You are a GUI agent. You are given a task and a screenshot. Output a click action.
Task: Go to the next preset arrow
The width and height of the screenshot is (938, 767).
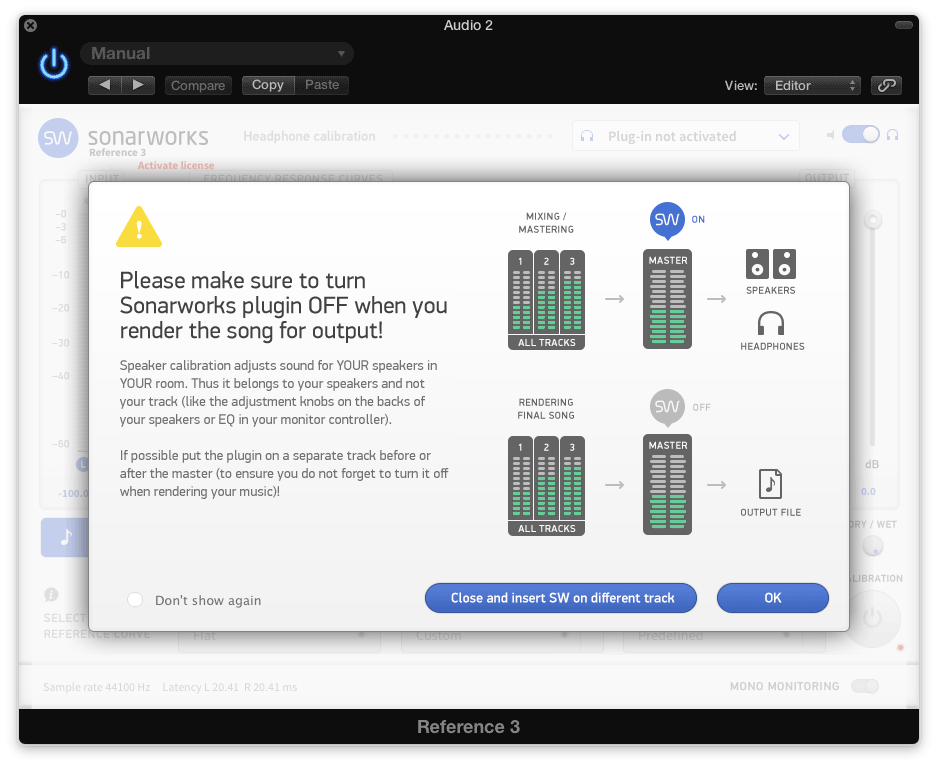[x=138, y=85]
